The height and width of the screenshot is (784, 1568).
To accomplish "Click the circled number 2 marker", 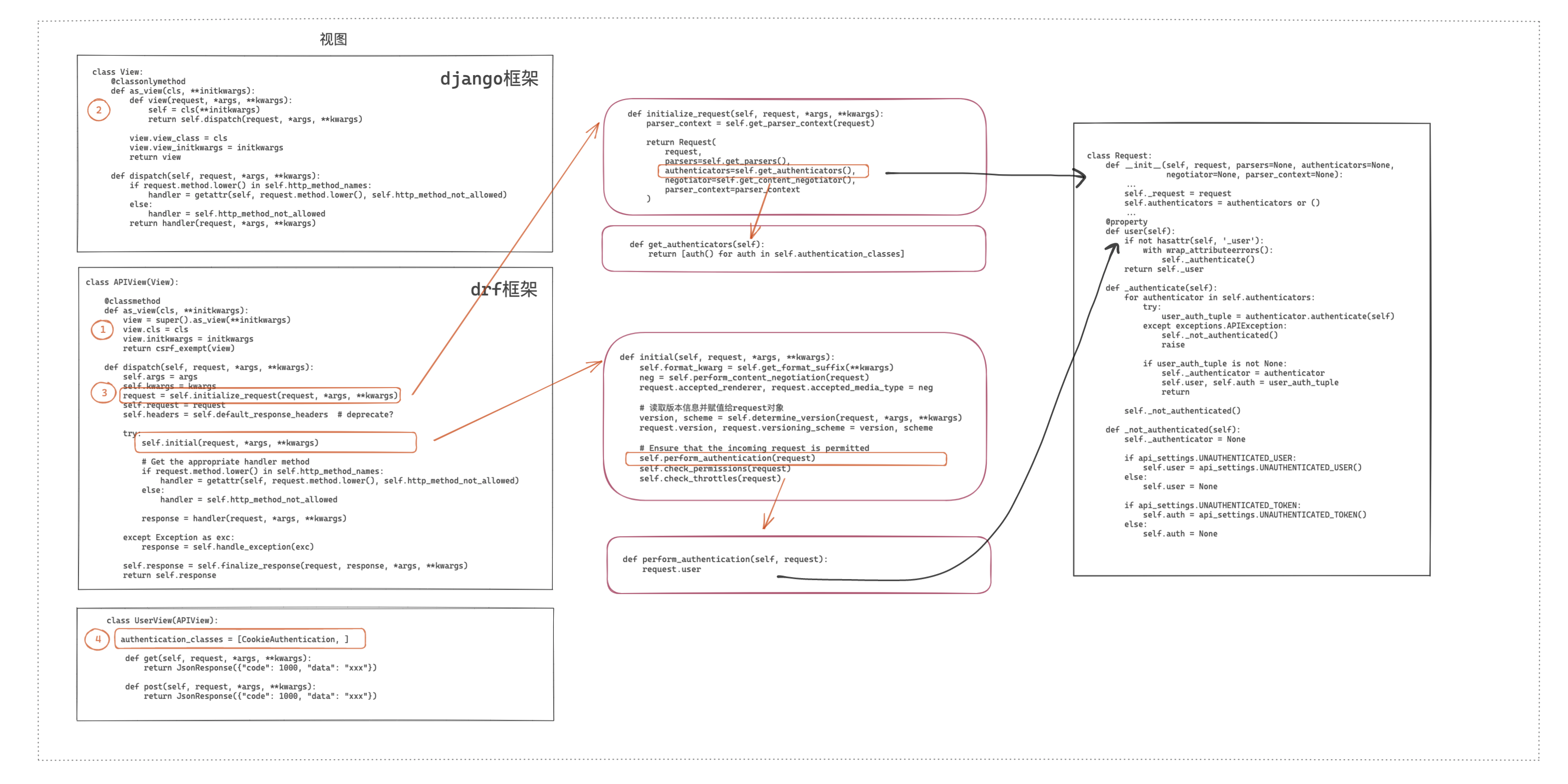I will pos(98,110).
